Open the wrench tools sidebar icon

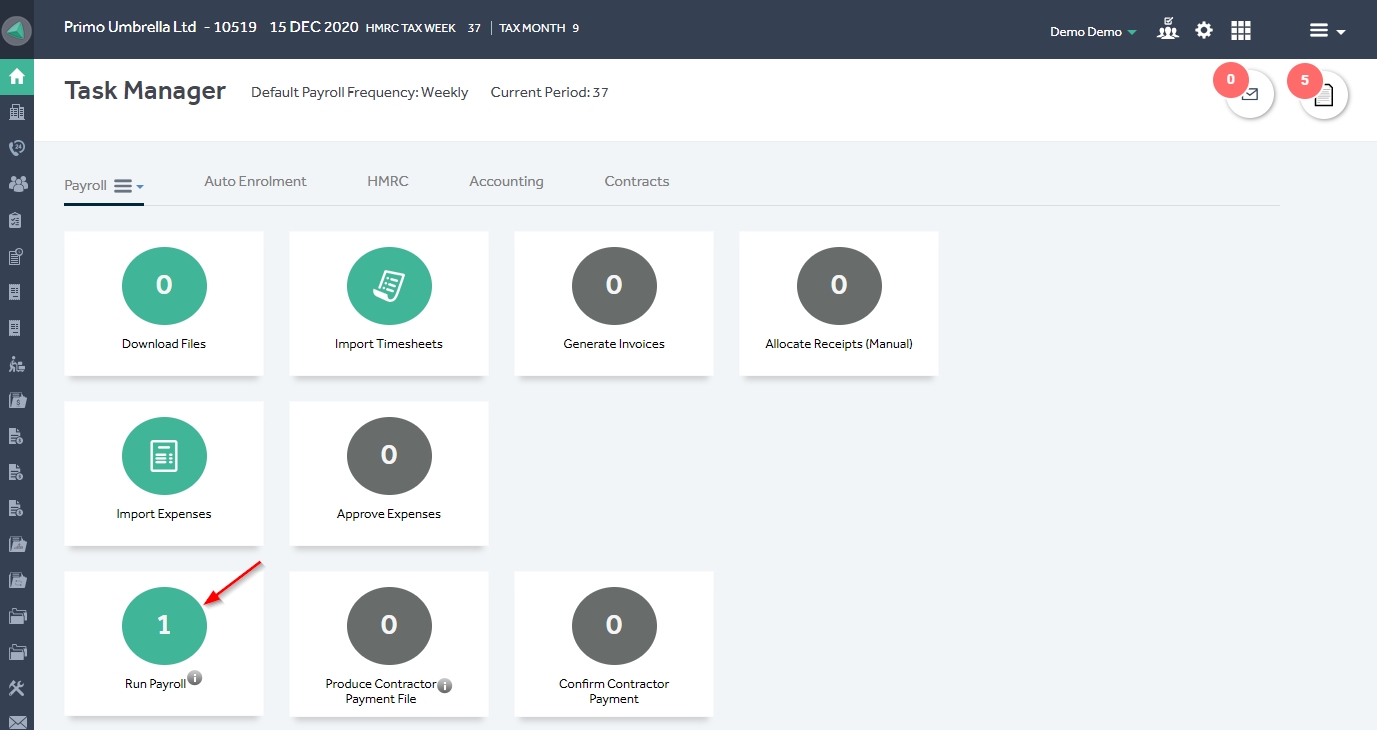[17, 688]
